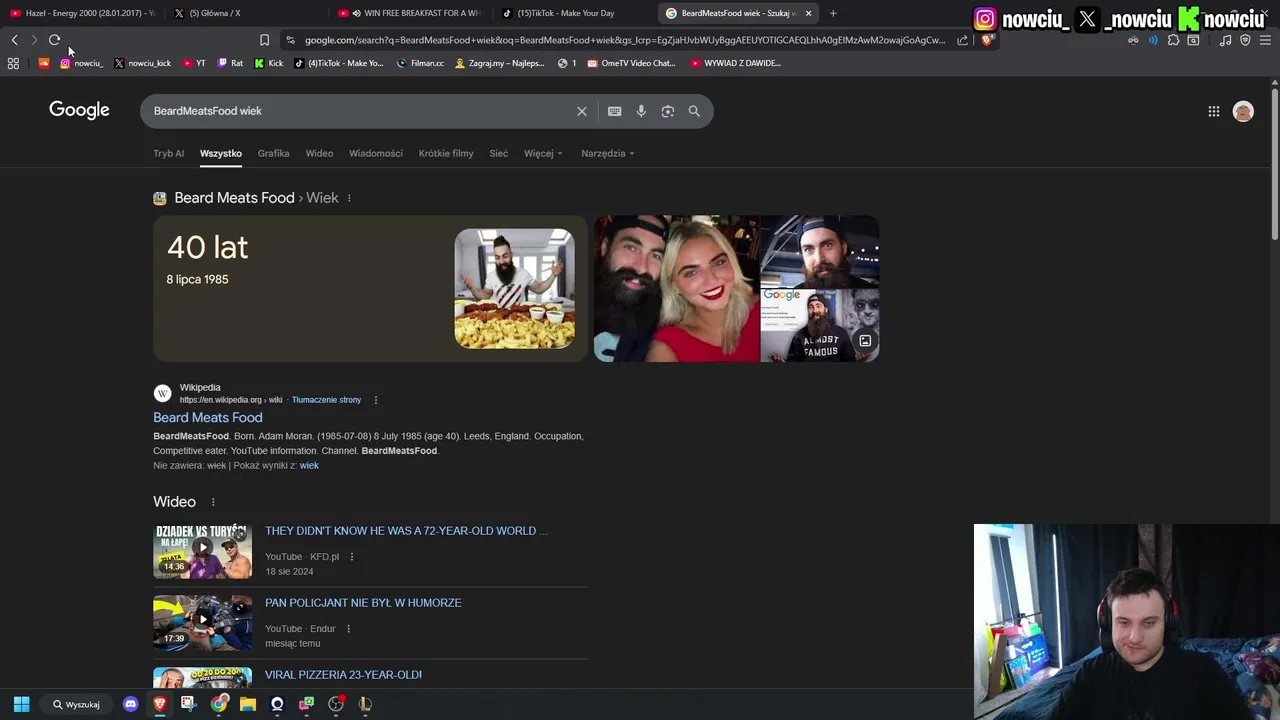Go back using the browser back arrow
This screenshot has height=720, width=1280.
[x=14, y=40]
